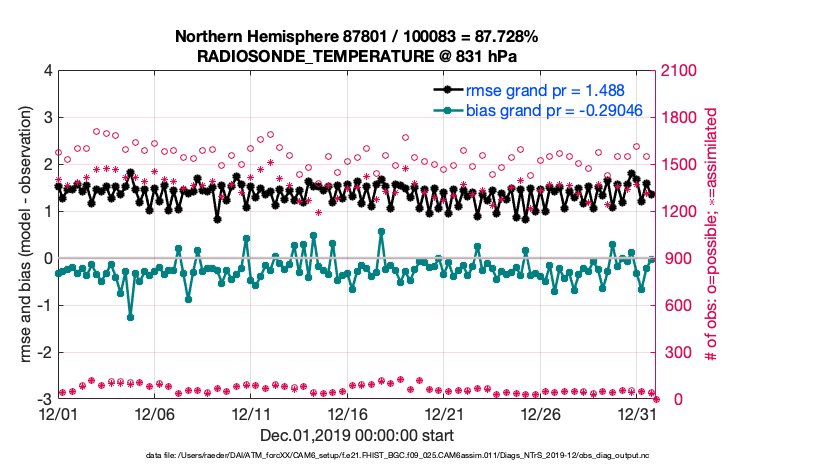Click the -3 tick on the left axis

click(44, 399)
